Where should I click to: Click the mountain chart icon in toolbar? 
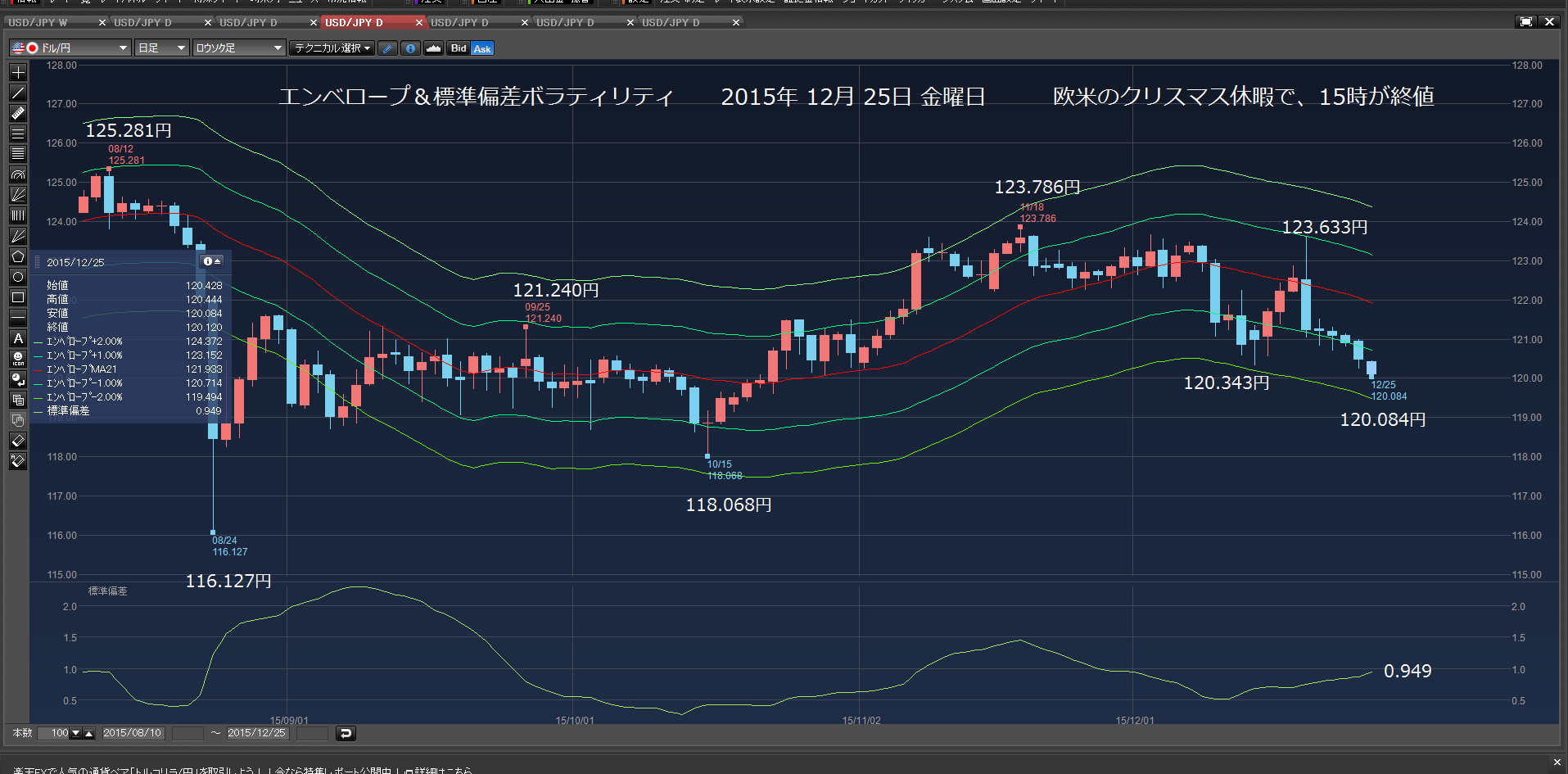point(434,48)
